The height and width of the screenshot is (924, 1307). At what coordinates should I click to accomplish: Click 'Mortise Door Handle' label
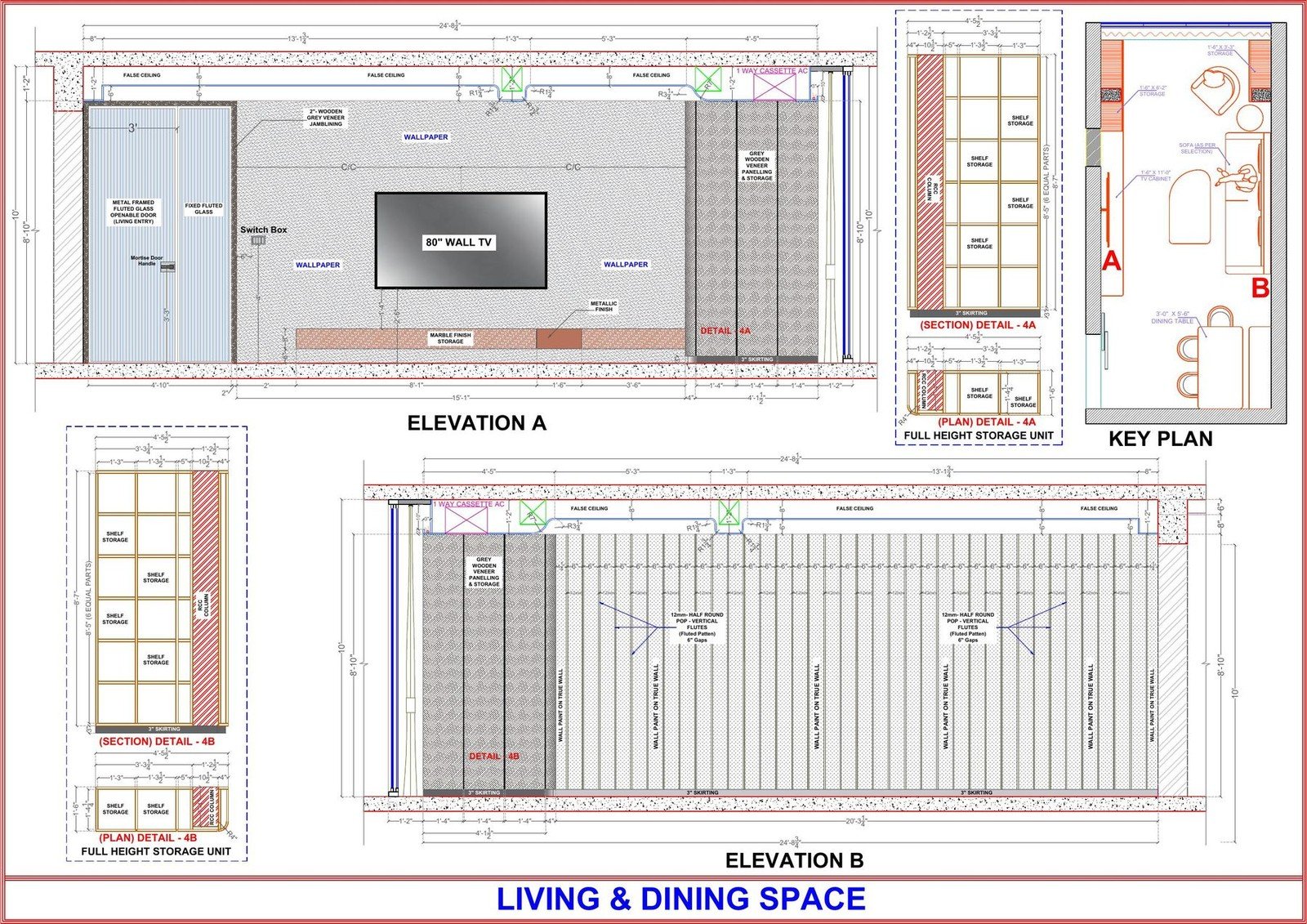click(146, 261)
